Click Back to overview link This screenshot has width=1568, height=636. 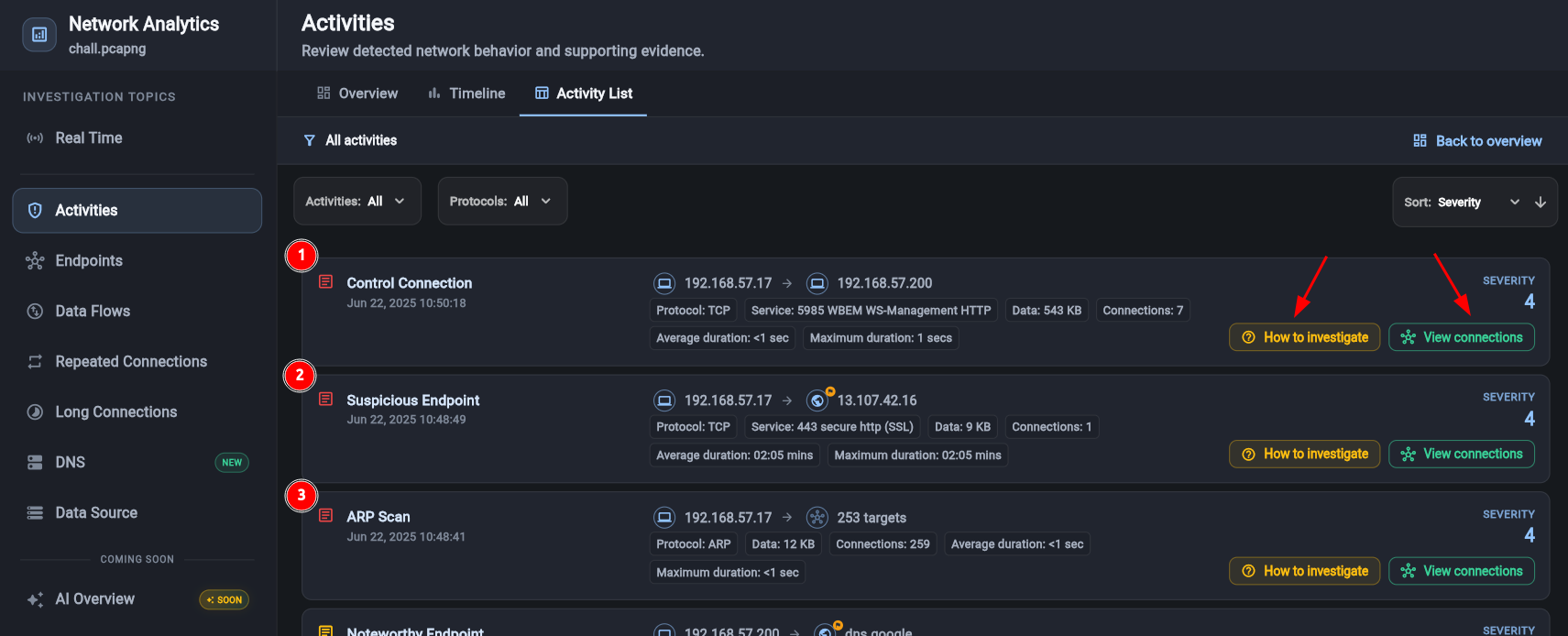click(x=1477, y=141)
